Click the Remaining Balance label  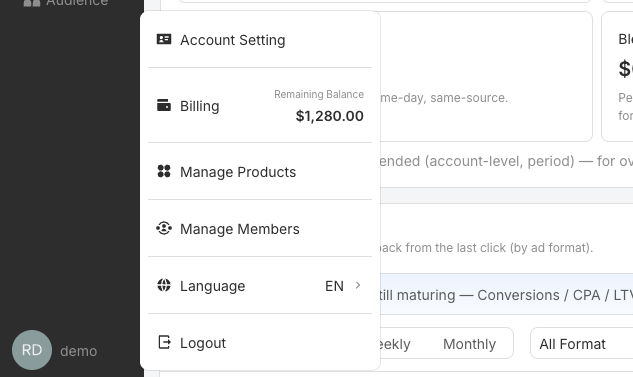(x=319, y=94)
